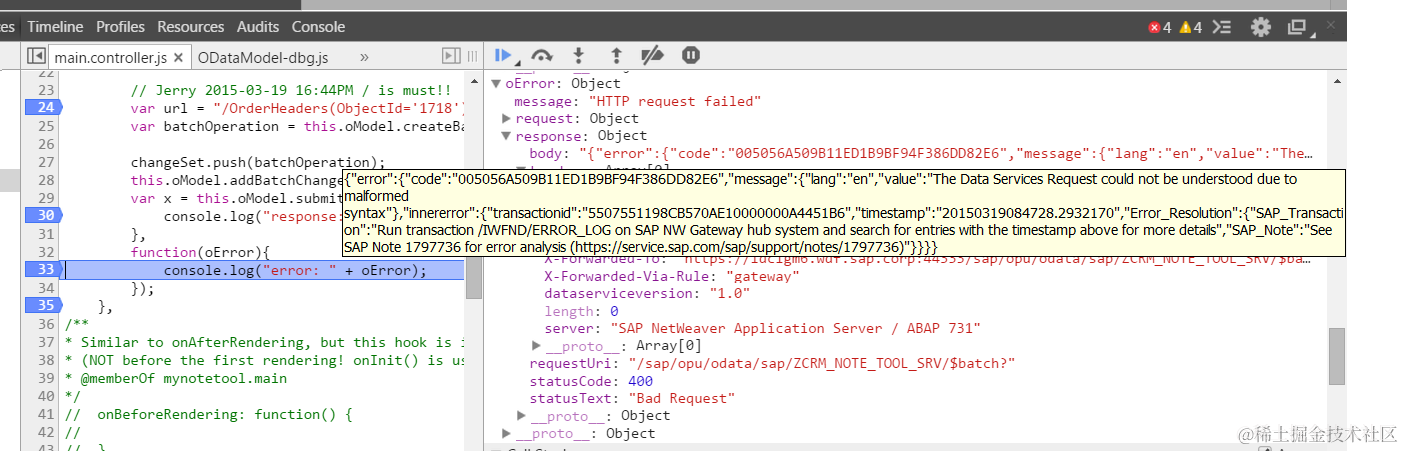Set a breakpoint on line 25
1404x451 pixels.
point(45,126)
